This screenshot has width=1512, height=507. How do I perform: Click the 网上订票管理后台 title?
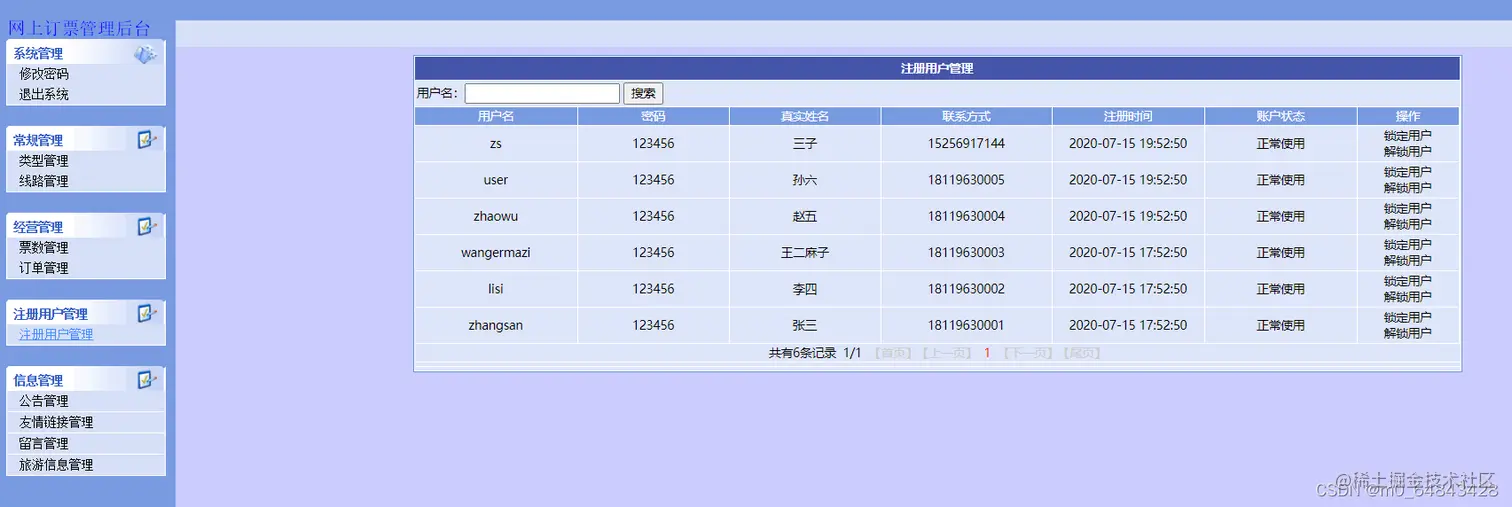point(79,29)
